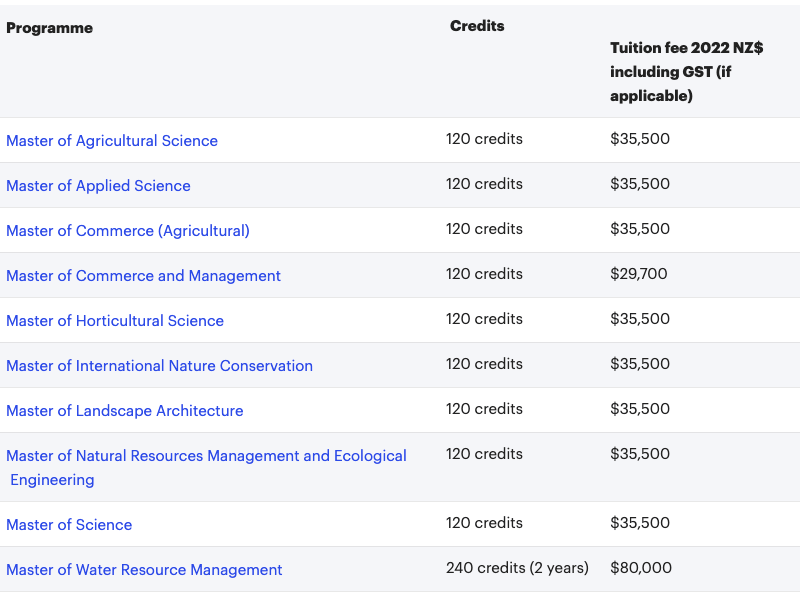808x598 pixels.
Task: Open the Master of Agricultural Science link
Action: pos(112,141)
